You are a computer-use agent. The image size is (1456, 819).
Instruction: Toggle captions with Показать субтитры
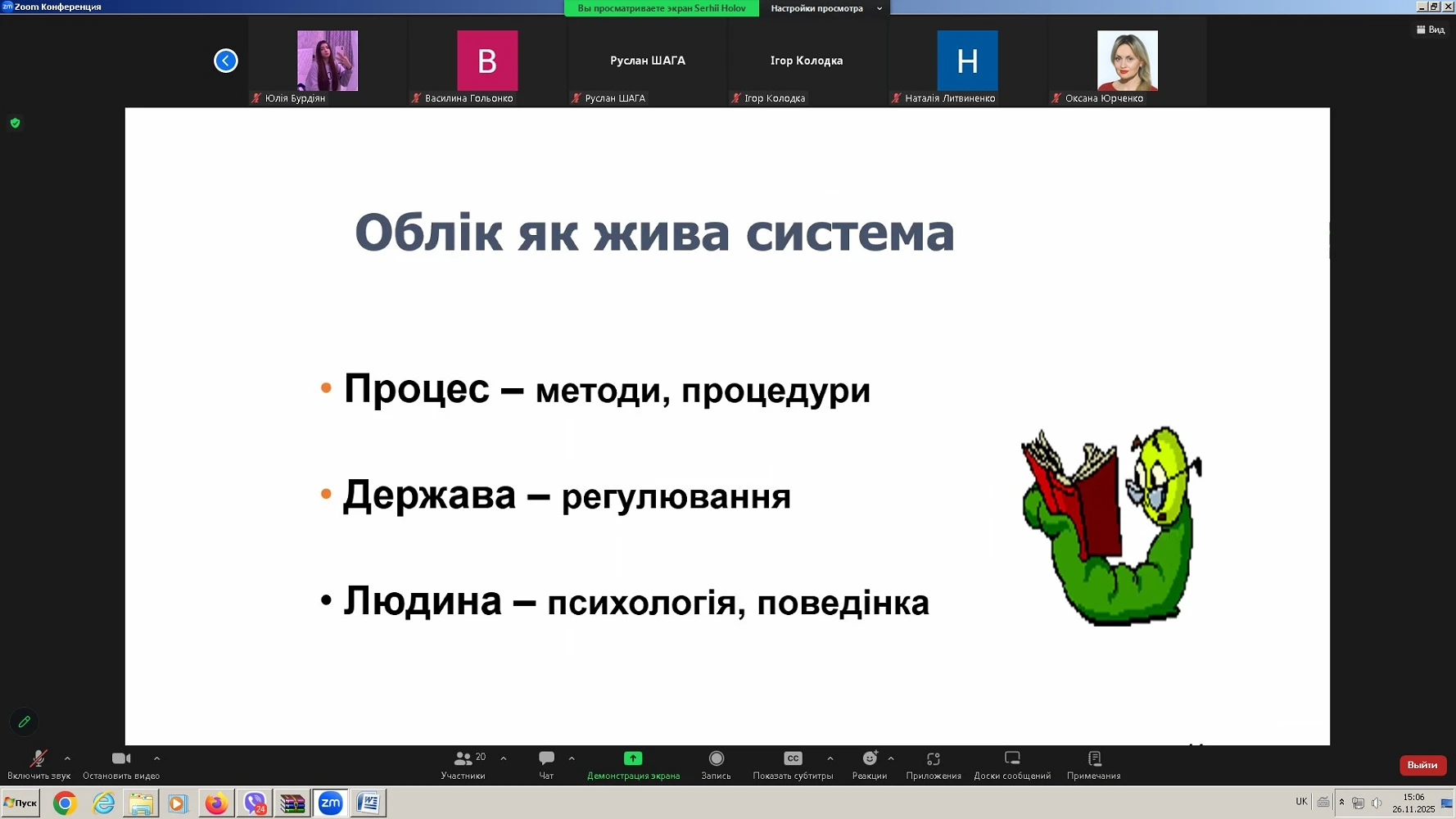[792, 759]
